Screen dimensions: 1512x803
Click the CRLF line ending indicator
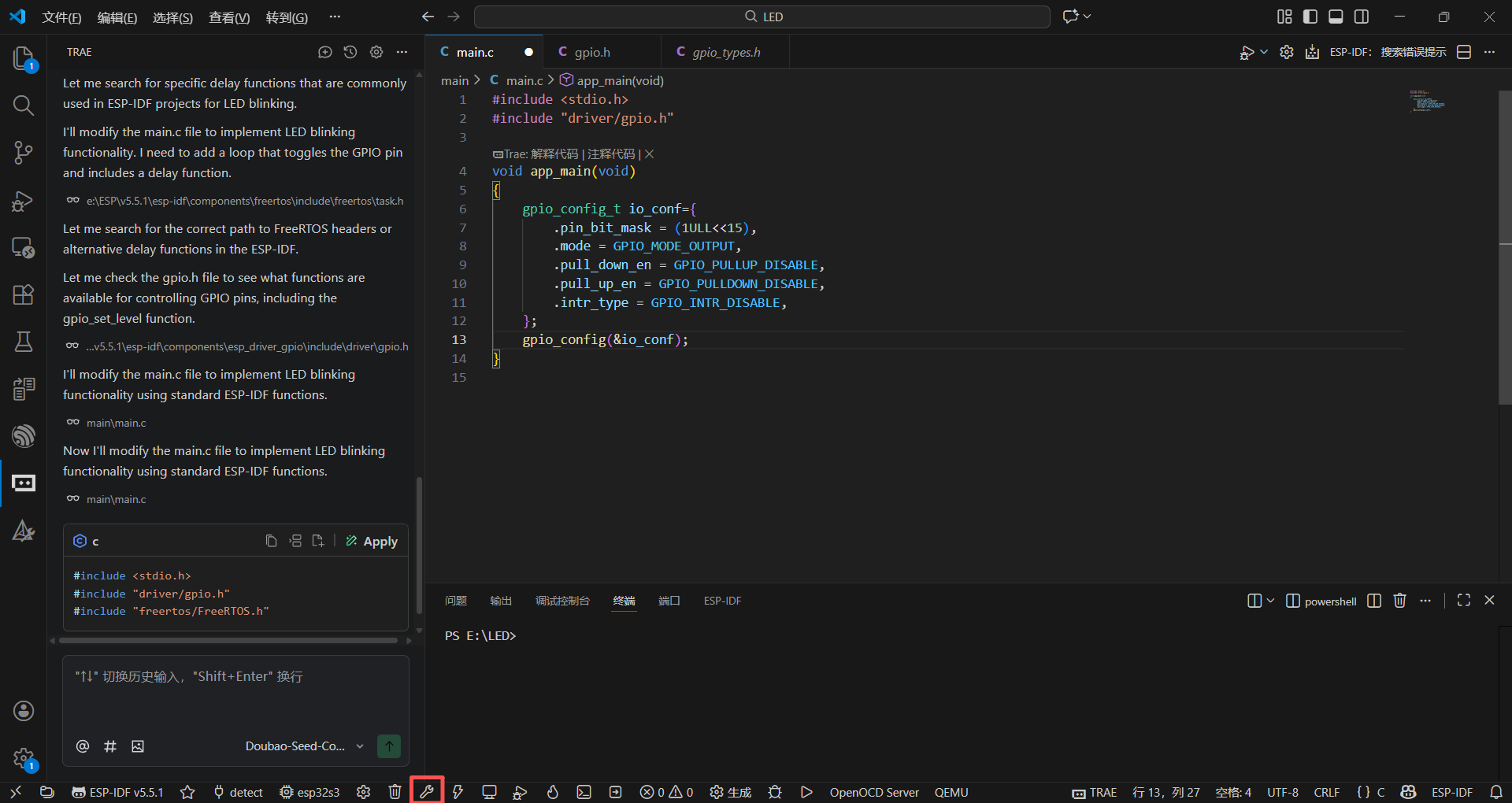[1327, 792]
